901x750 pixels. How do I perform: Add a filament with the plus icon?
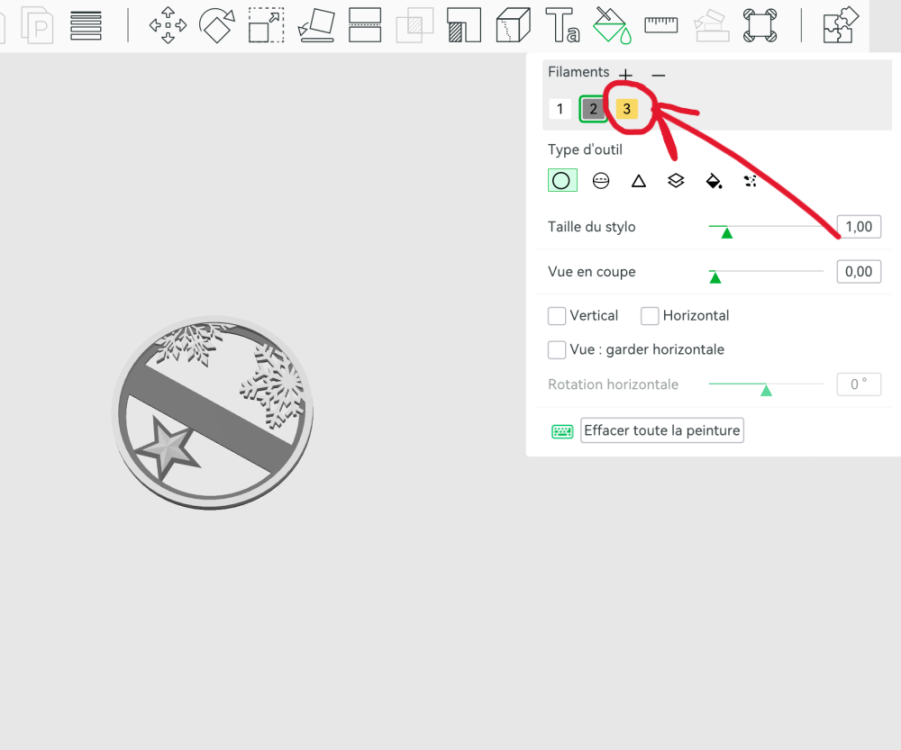(x=626, y=75)
